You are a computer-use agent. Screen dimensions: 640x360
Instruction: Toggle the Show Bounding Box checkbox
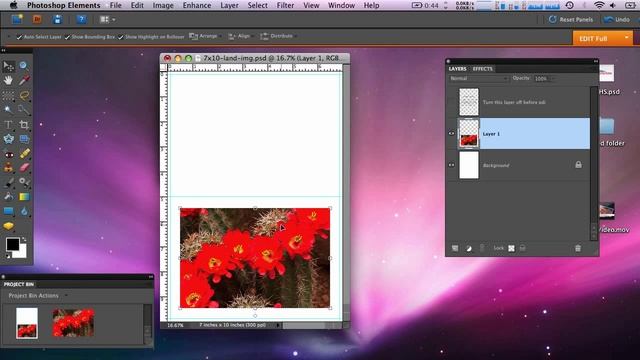[x=67, y=37]
